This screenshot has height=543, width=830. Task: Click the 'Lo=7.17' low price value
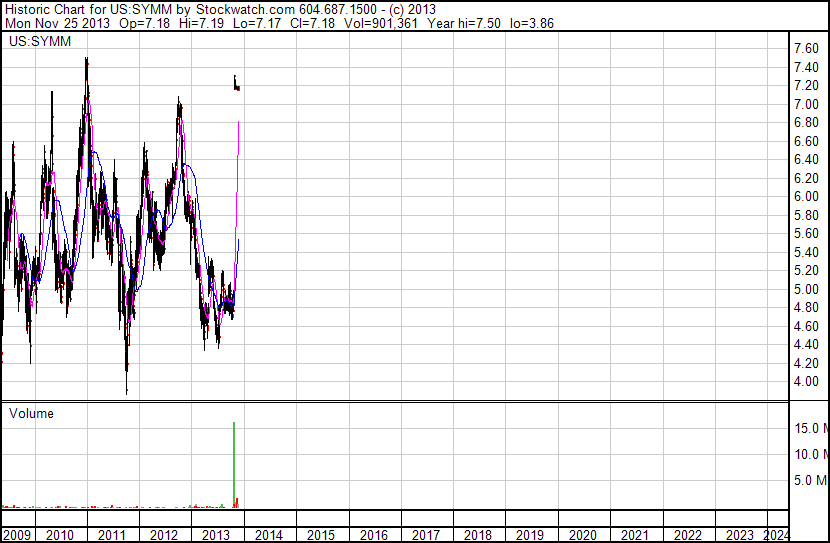click(257, 23)
